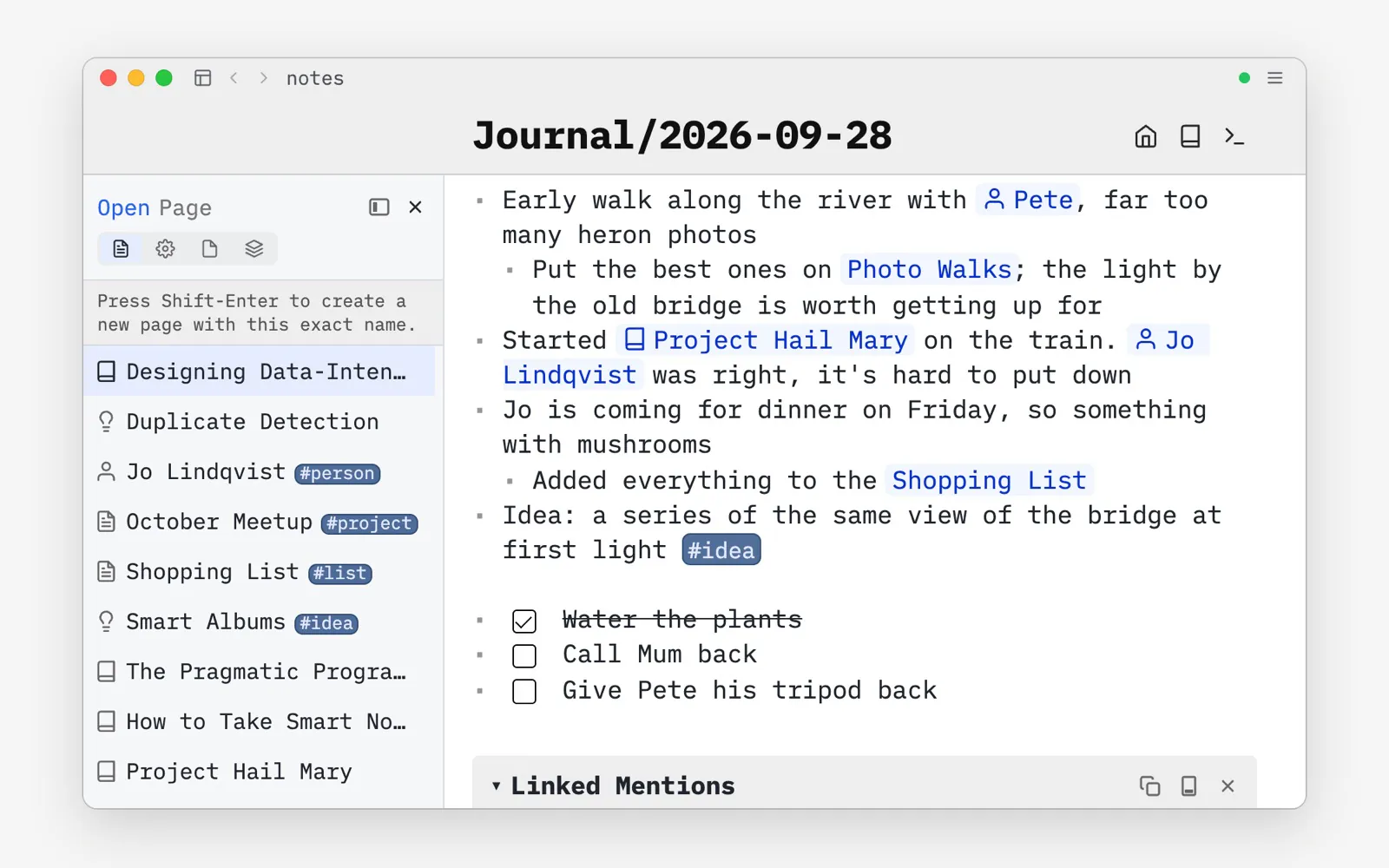Open Shopping List row in sidebar list
This screenshot has width=1389, height=868.
[x=259, y=572]
